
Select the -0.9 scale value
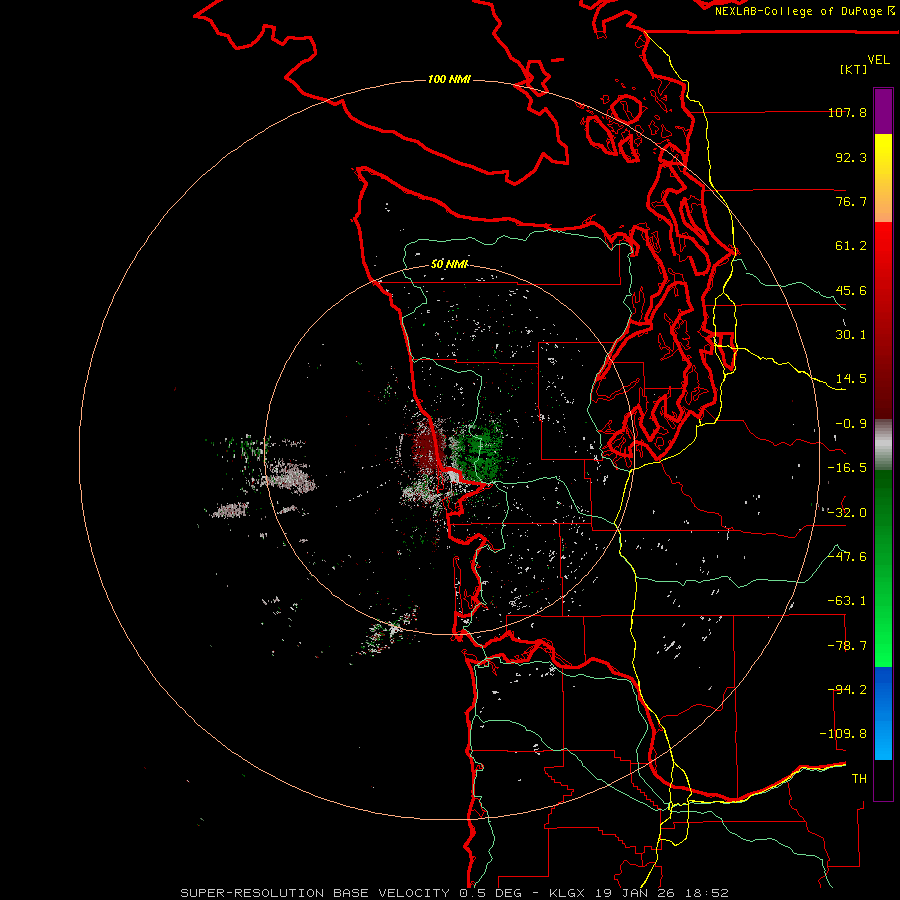click(851, 424)
